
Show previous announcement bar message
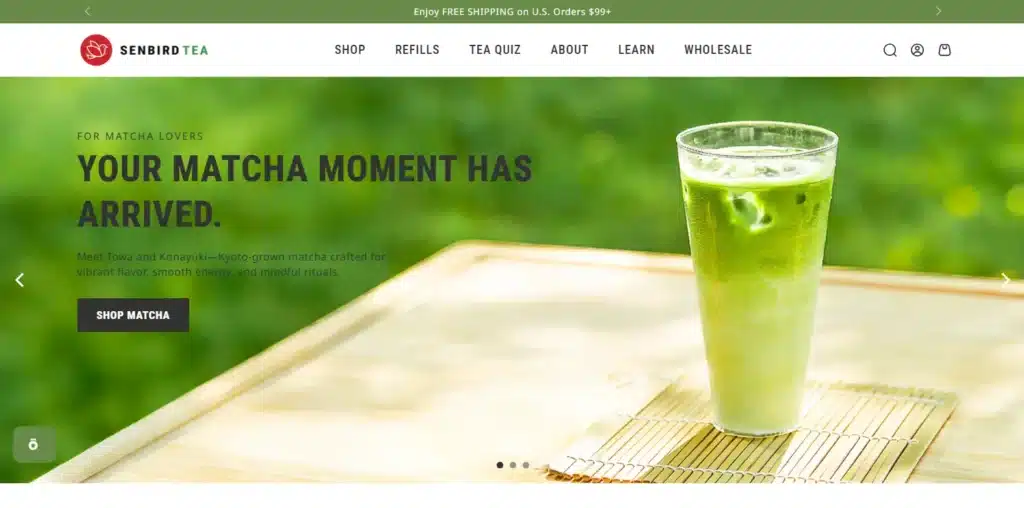[88, 11]
